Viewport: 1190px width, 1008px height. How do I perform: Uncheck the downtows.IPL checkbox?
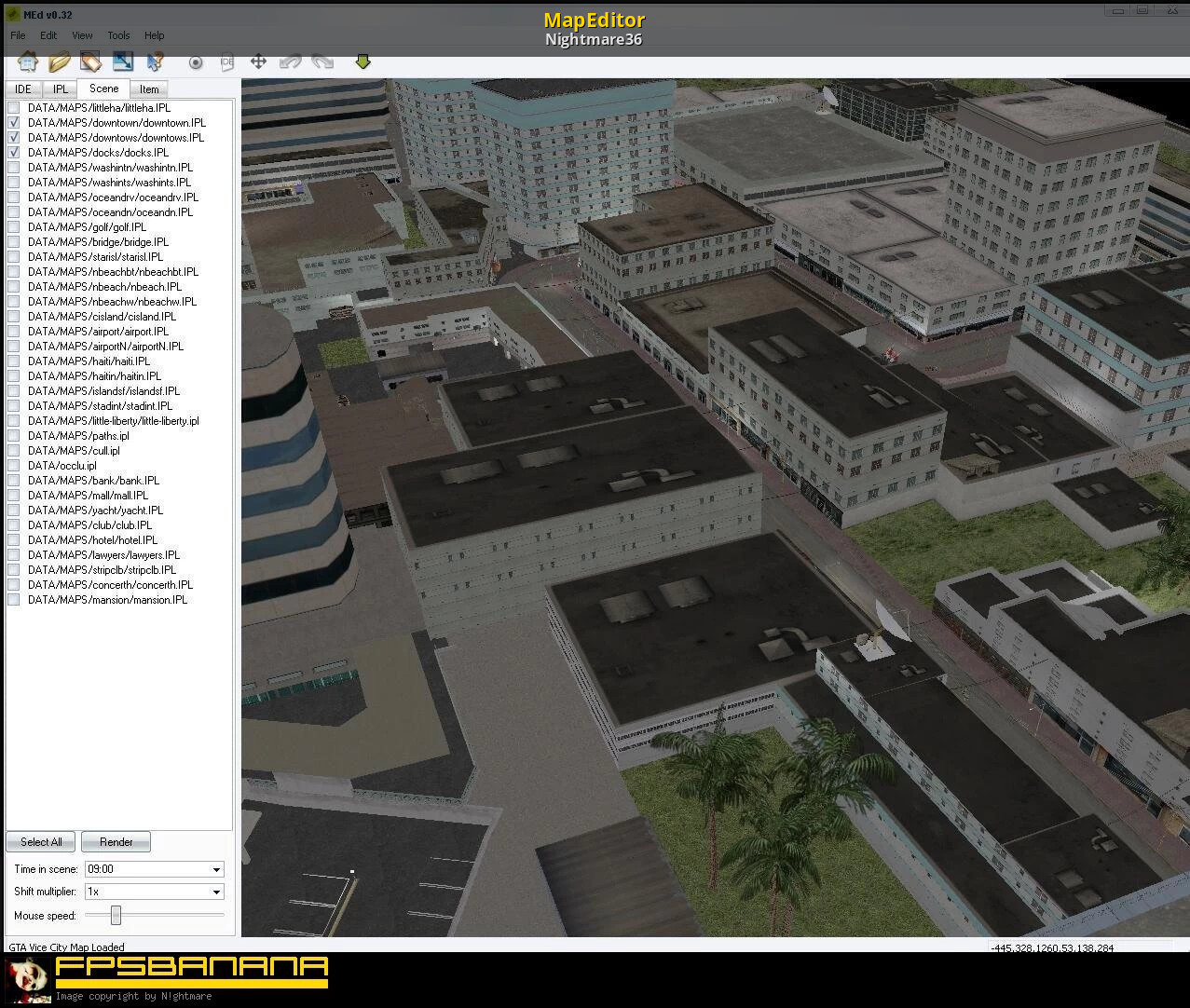point(14,138)
